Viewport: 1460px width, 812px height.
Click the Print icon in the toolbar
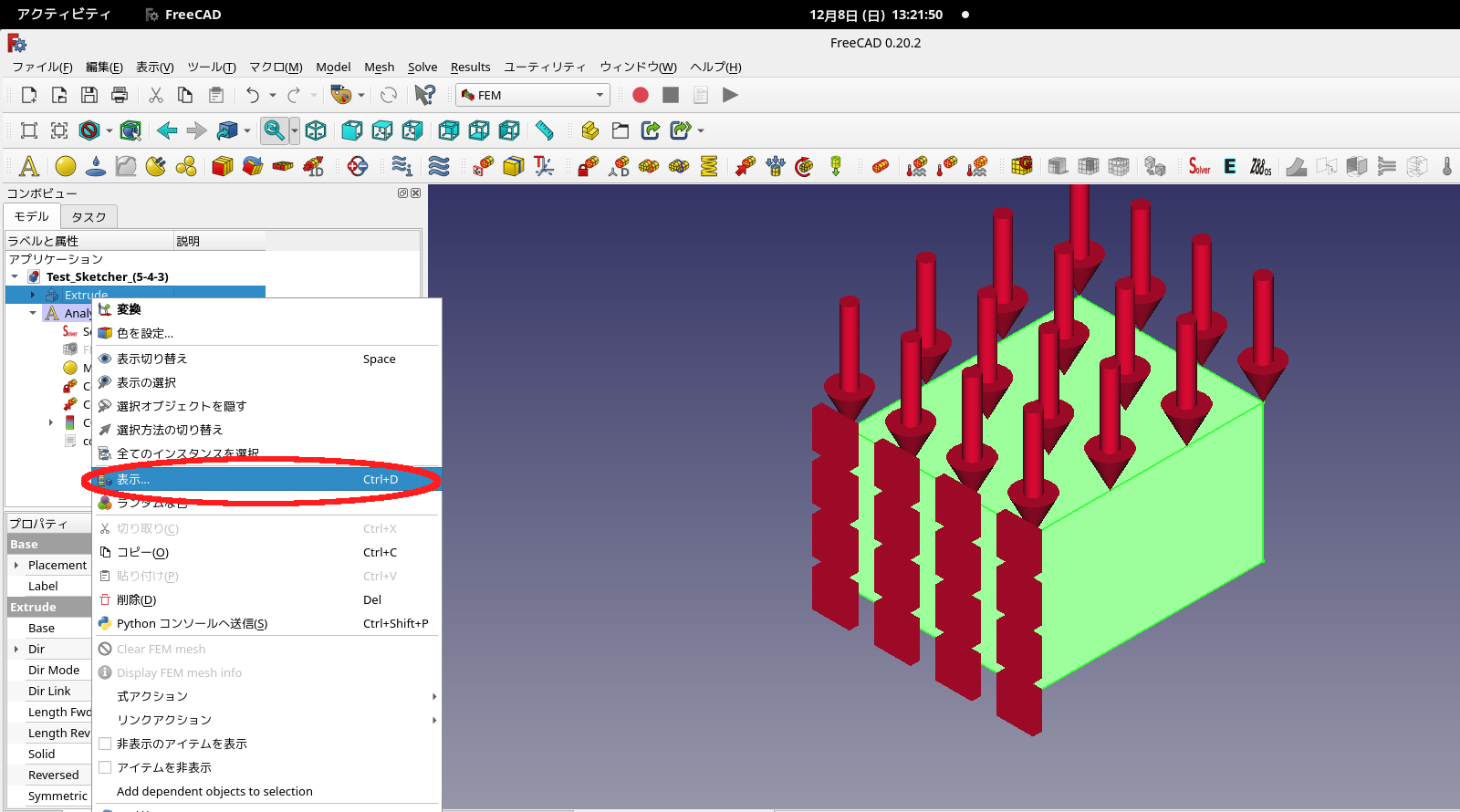click(120, 95)
